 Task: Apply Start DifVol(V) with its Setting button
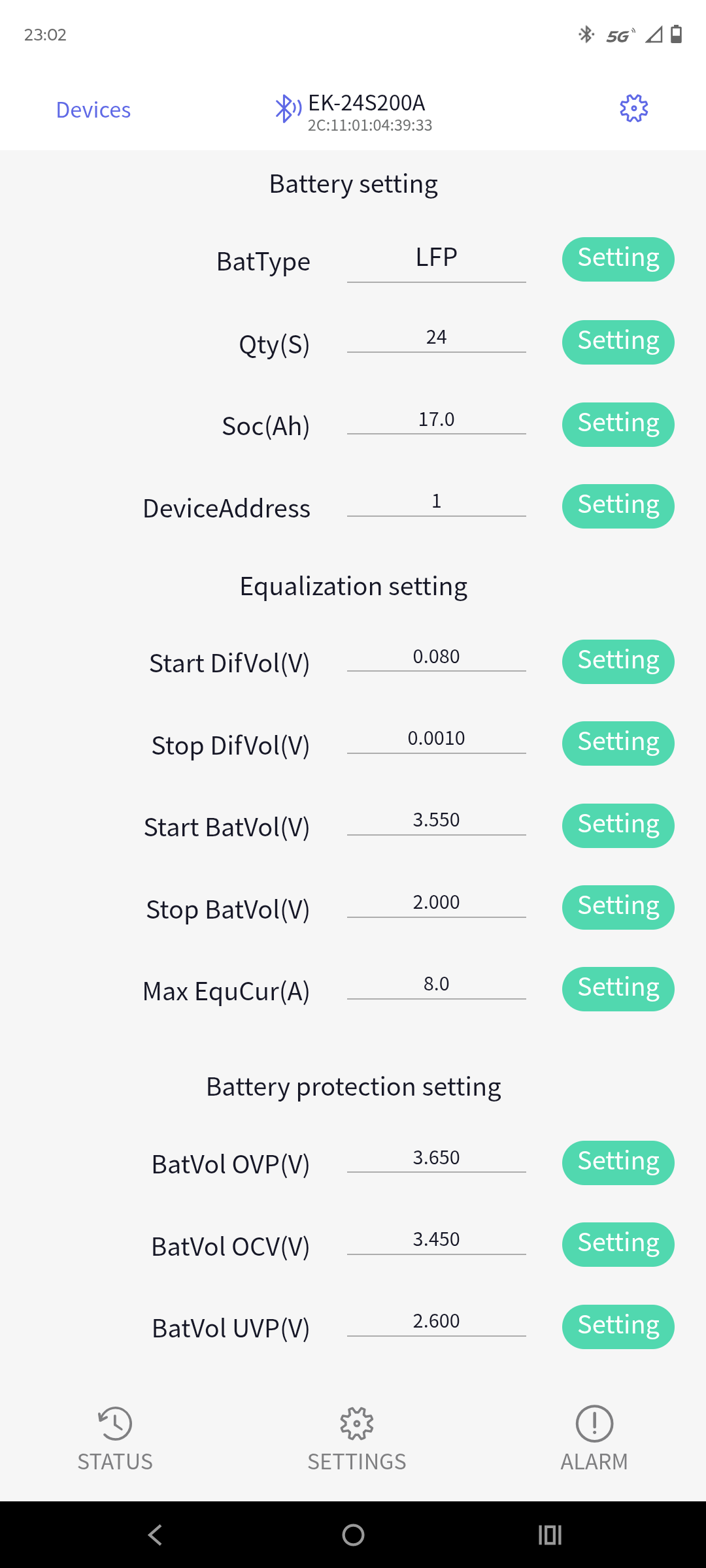pos(618,661)
